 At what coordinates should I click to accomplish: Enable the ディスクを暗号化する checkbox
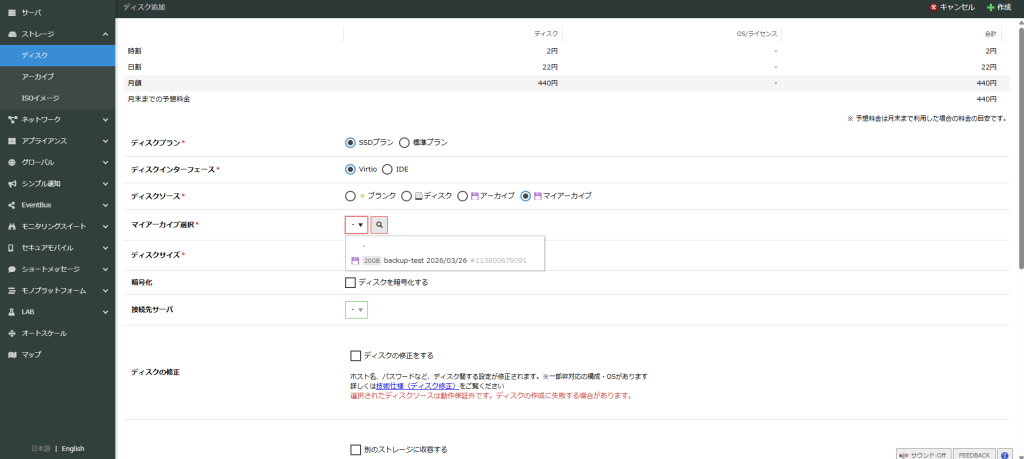tap(351, 282)
